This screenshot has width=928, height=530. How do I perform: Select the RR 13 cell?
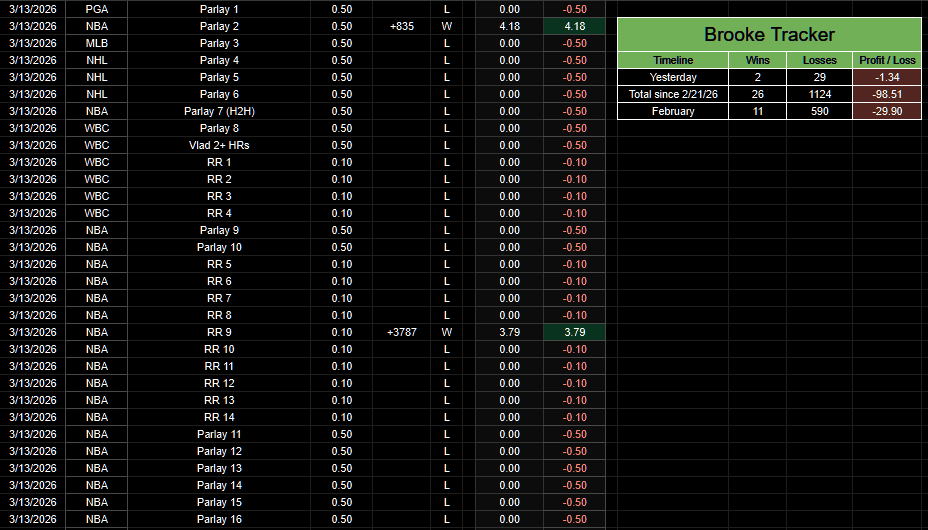pos(219,400)
